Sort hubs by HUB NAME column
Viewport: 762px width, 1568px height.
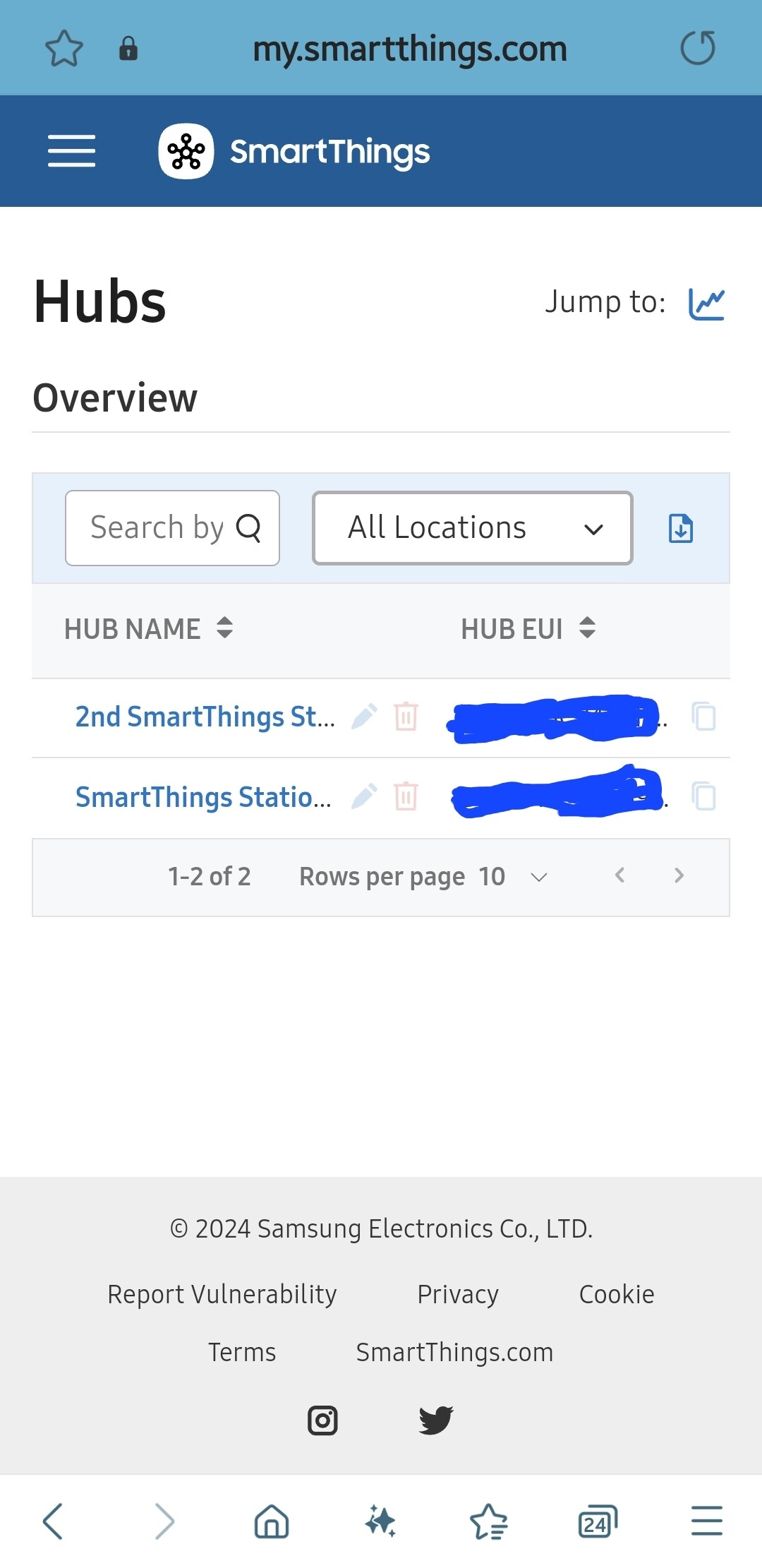149,628
